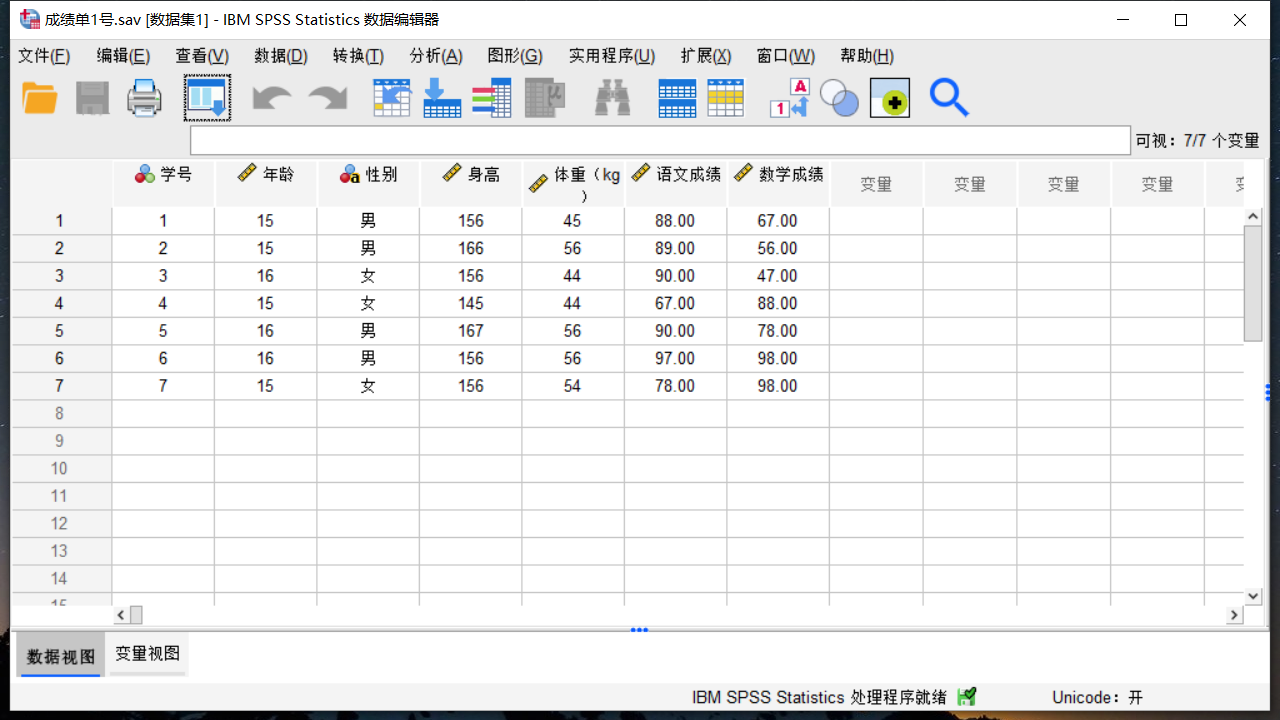1280x720 pixels.
Task: Save the dataset using the save icon
Action: (x=92, y=97)
